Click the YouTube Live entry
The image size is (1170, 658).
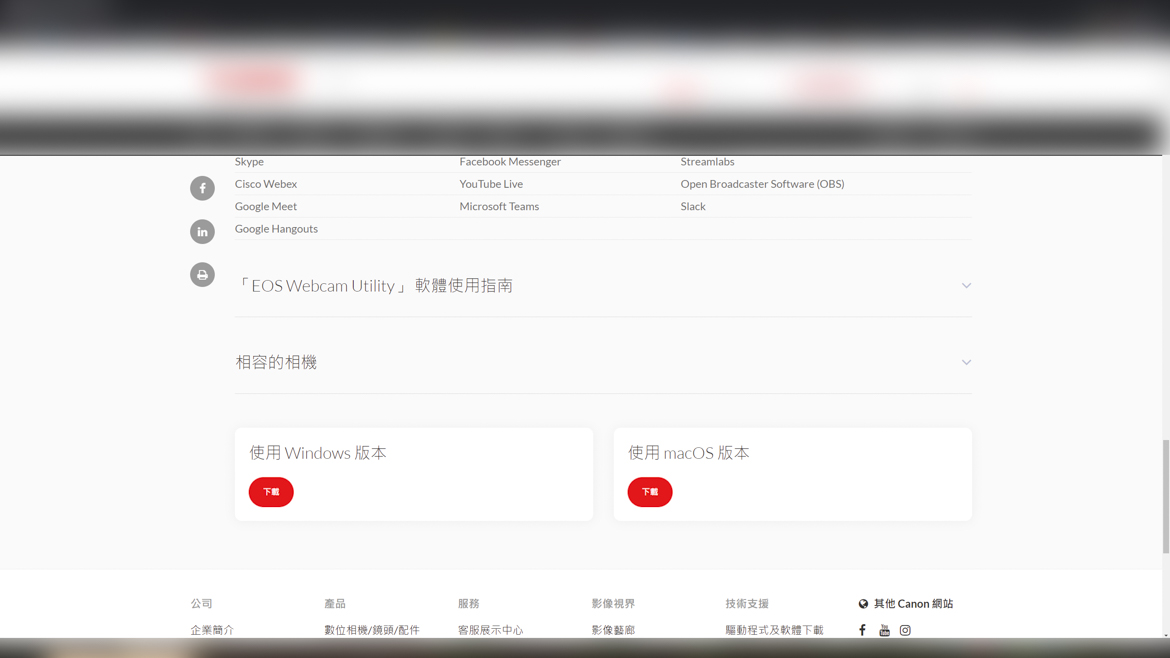(x=491, y=184)
